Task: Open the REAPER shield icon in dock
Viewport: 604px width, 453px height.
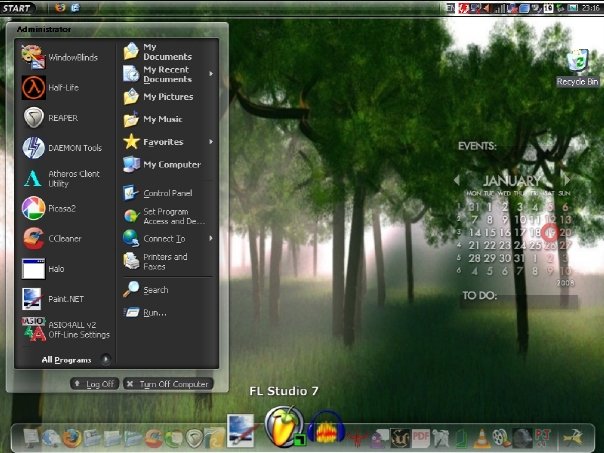Action: coord(194,438)
